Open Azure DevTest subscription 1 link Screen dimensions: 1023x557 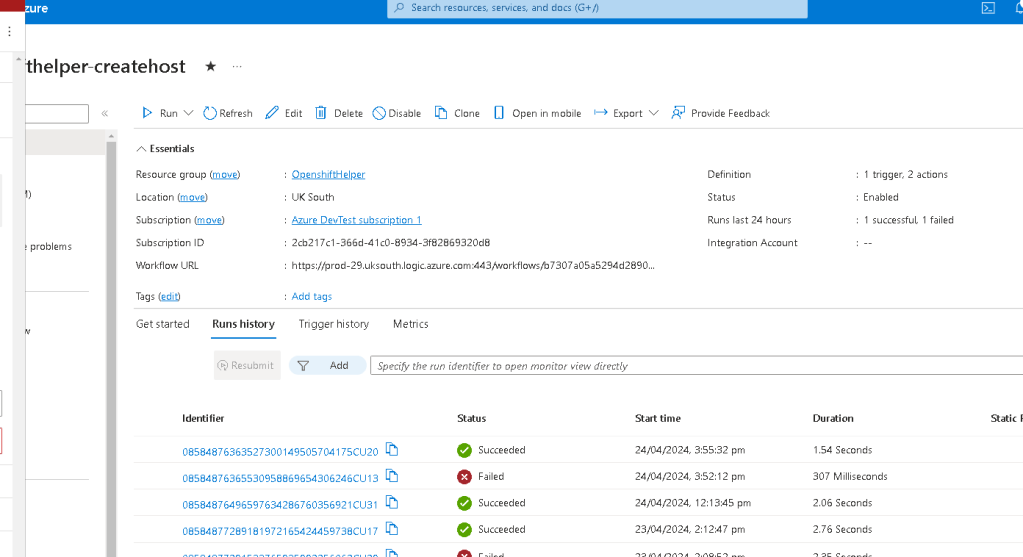(356, 220)
